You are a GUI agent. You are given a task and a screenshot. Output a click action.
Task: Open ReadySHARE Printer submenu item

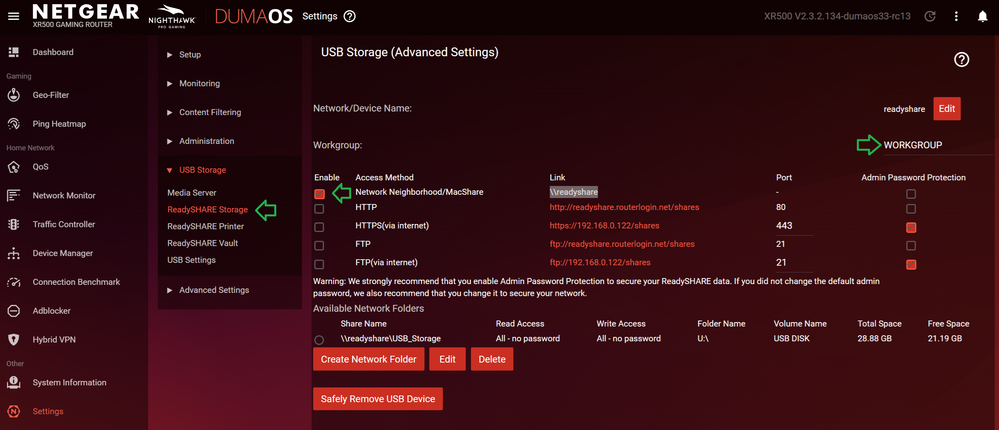coord(205,226)
